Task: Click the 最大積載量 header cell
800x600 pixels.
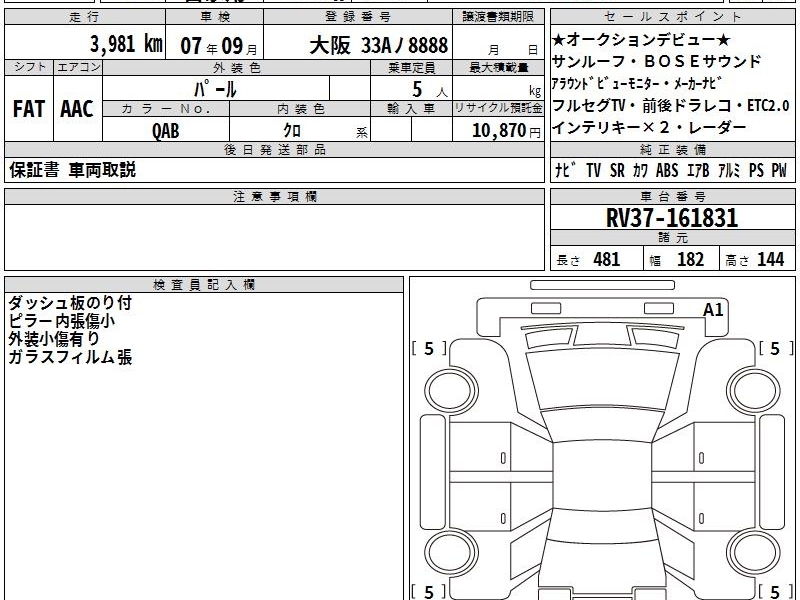Action: tap(498, 68)
